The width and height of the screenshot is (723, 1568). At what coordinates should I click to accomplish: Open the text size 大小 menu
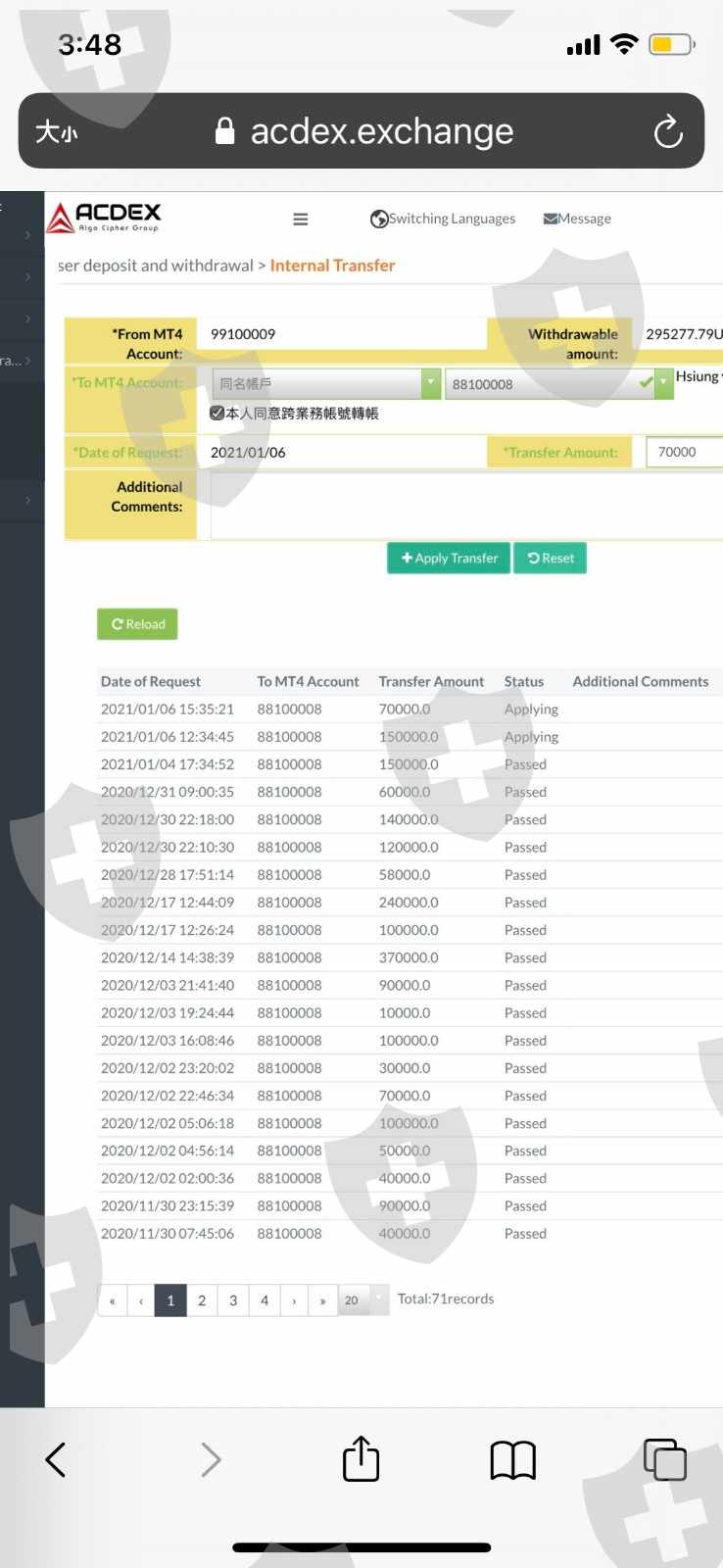click(56, 131)
